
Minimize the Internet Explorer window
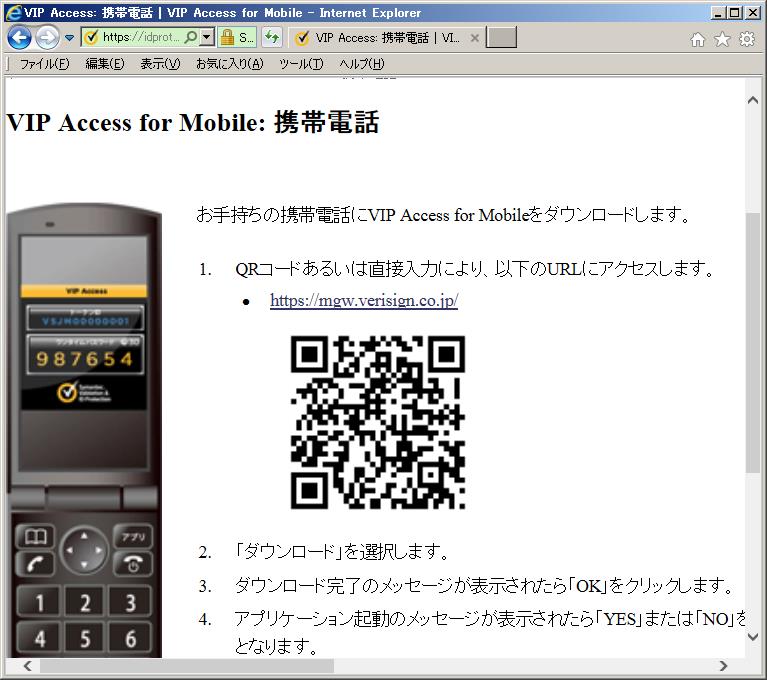click(x=717, y=13)
